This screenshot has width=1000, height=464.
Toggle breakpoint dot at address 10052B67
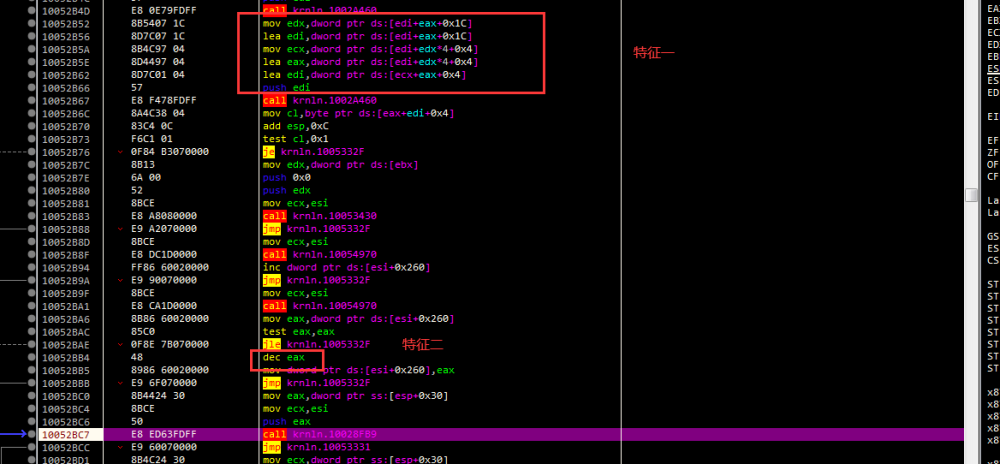pyautogui.click(x=32, y=101)
